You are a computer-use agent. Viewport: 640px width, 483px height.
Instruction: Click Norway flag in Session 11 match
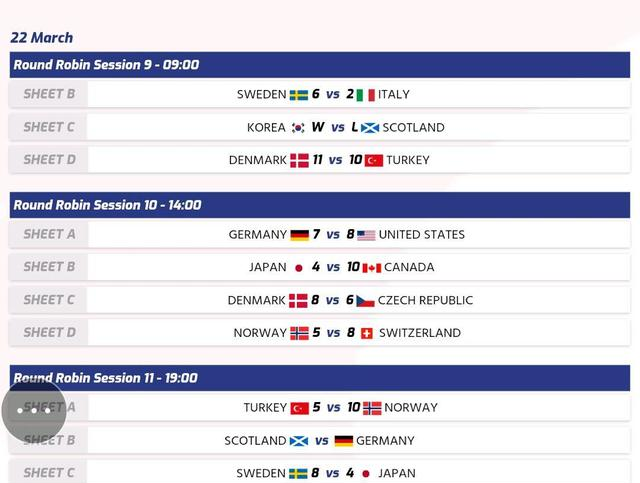(x=372, y=408)
